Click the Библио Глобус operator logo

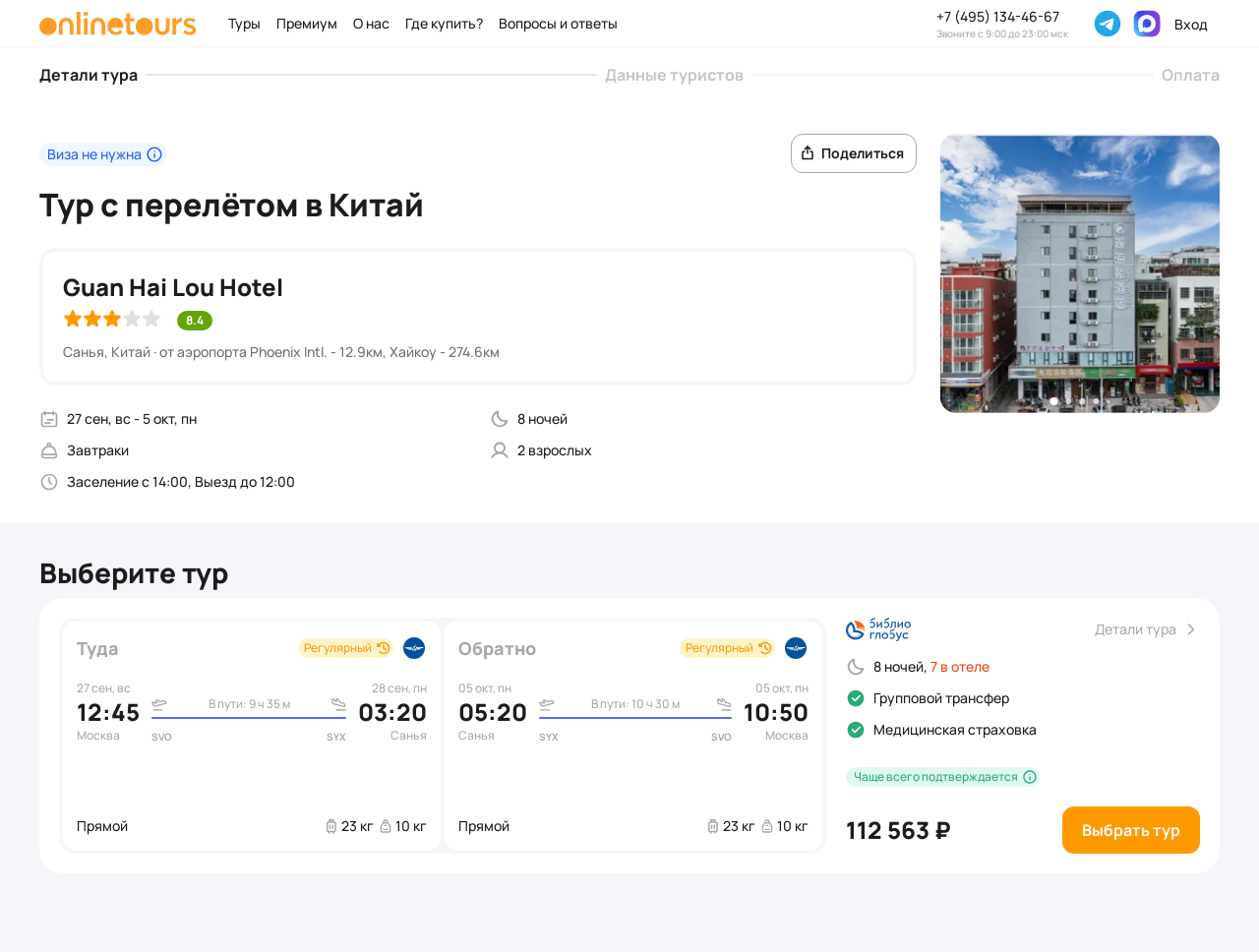point(878,629)
